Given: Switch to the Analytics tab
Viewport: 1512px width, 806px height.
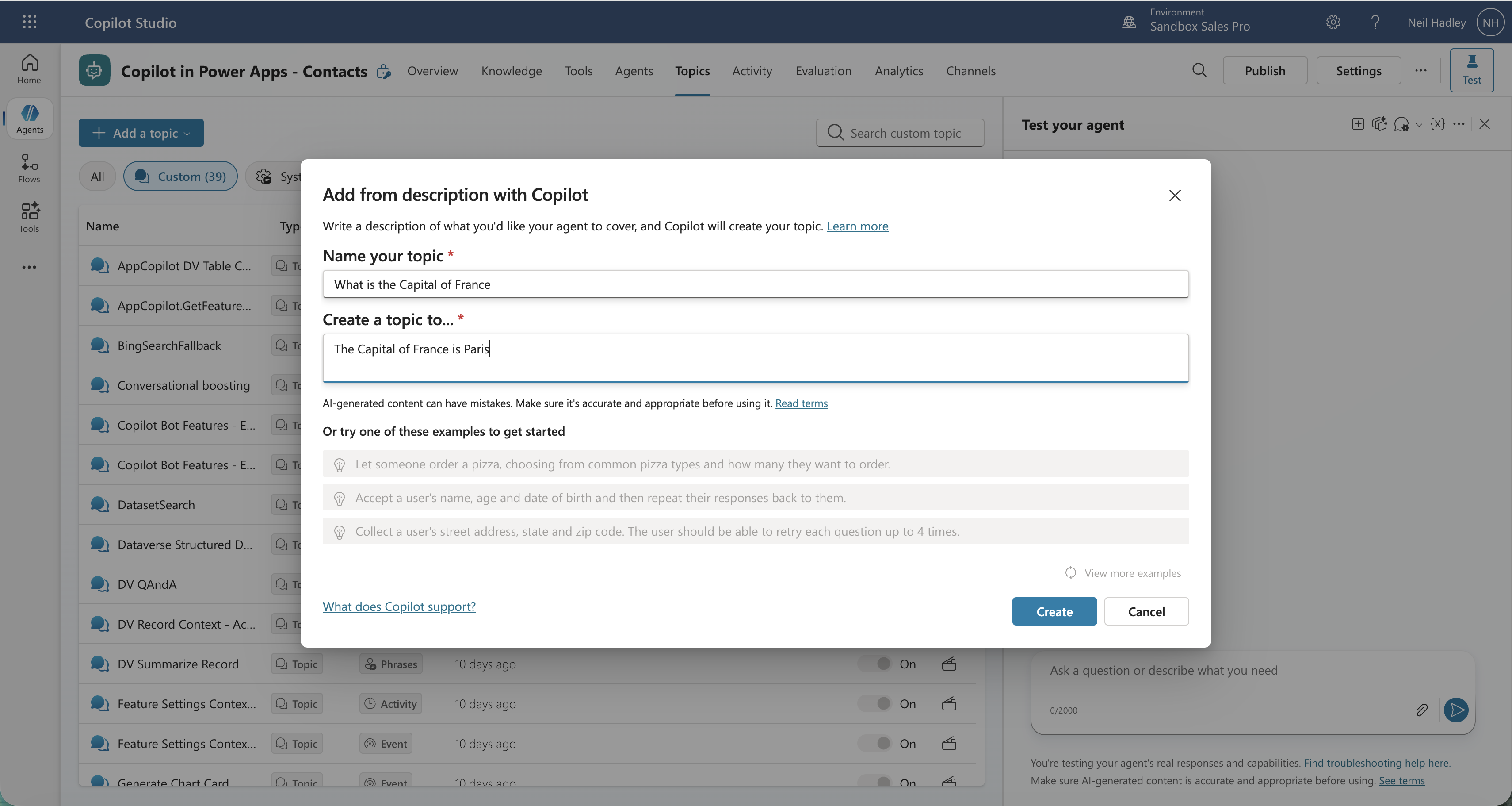Looking at the screenshot, I should 899,71.
